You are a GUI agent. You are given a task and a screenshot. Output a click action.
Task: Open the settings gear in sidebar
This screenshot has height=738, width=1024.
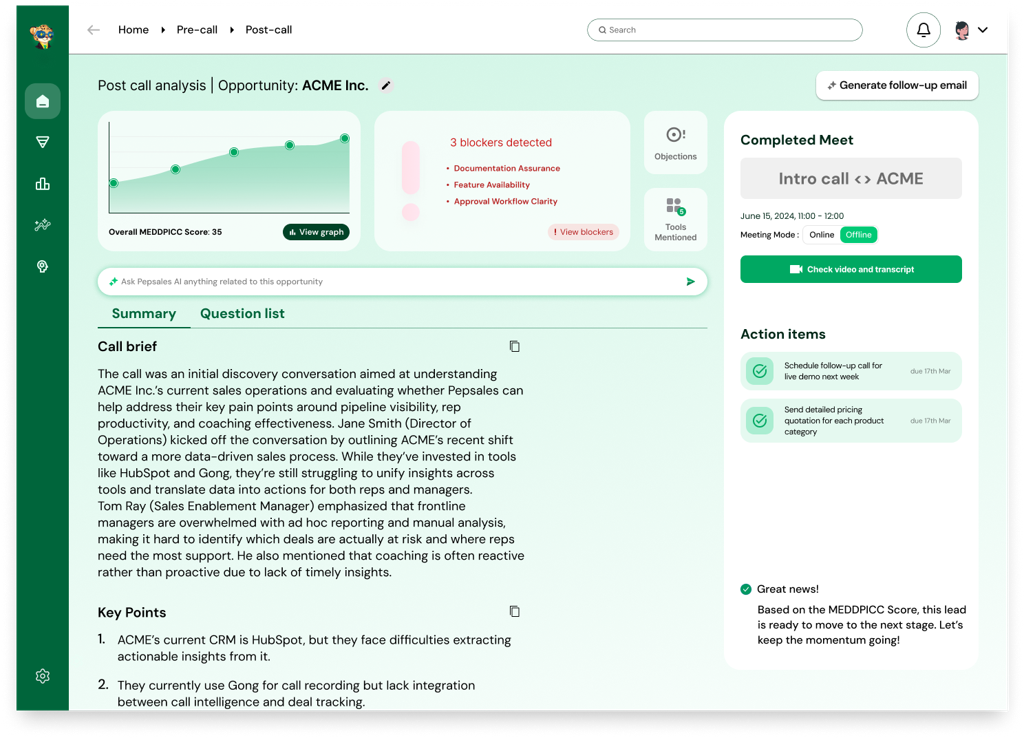pos(42,676)
